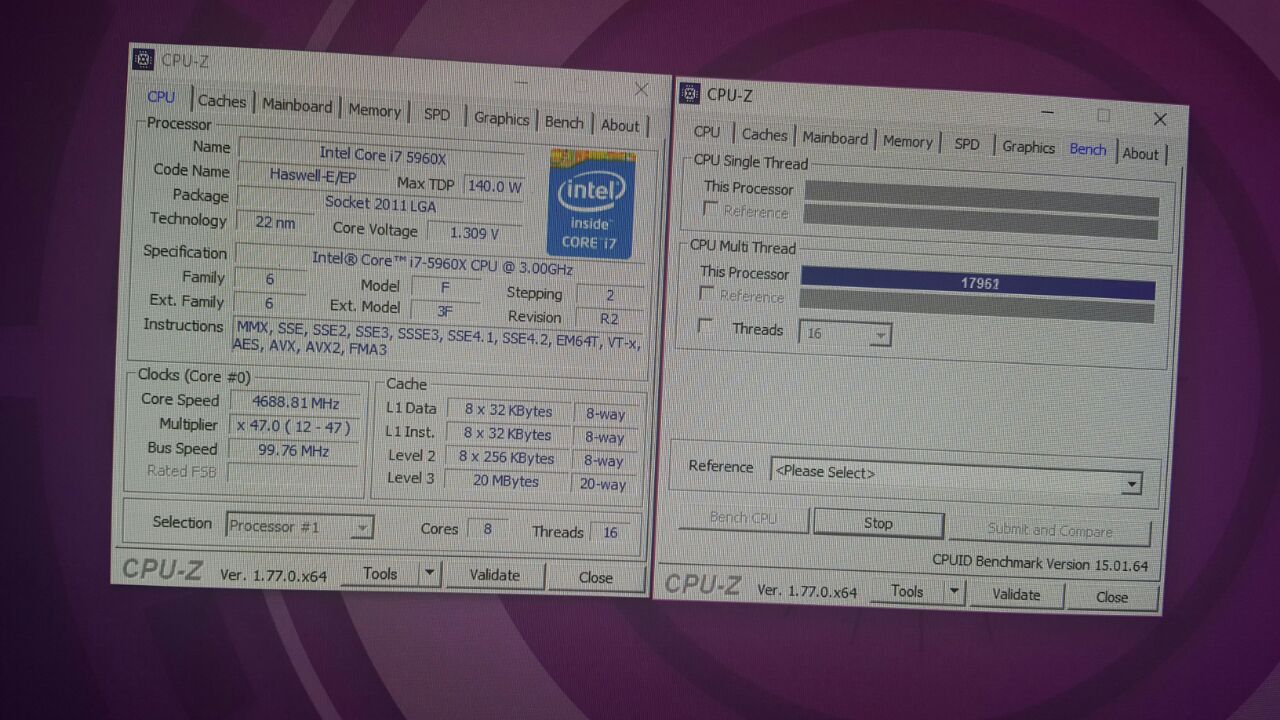The width and height of the screenshot is (1280, 720).
Task: Click the Tools button in right window
Action: point(906,591)
